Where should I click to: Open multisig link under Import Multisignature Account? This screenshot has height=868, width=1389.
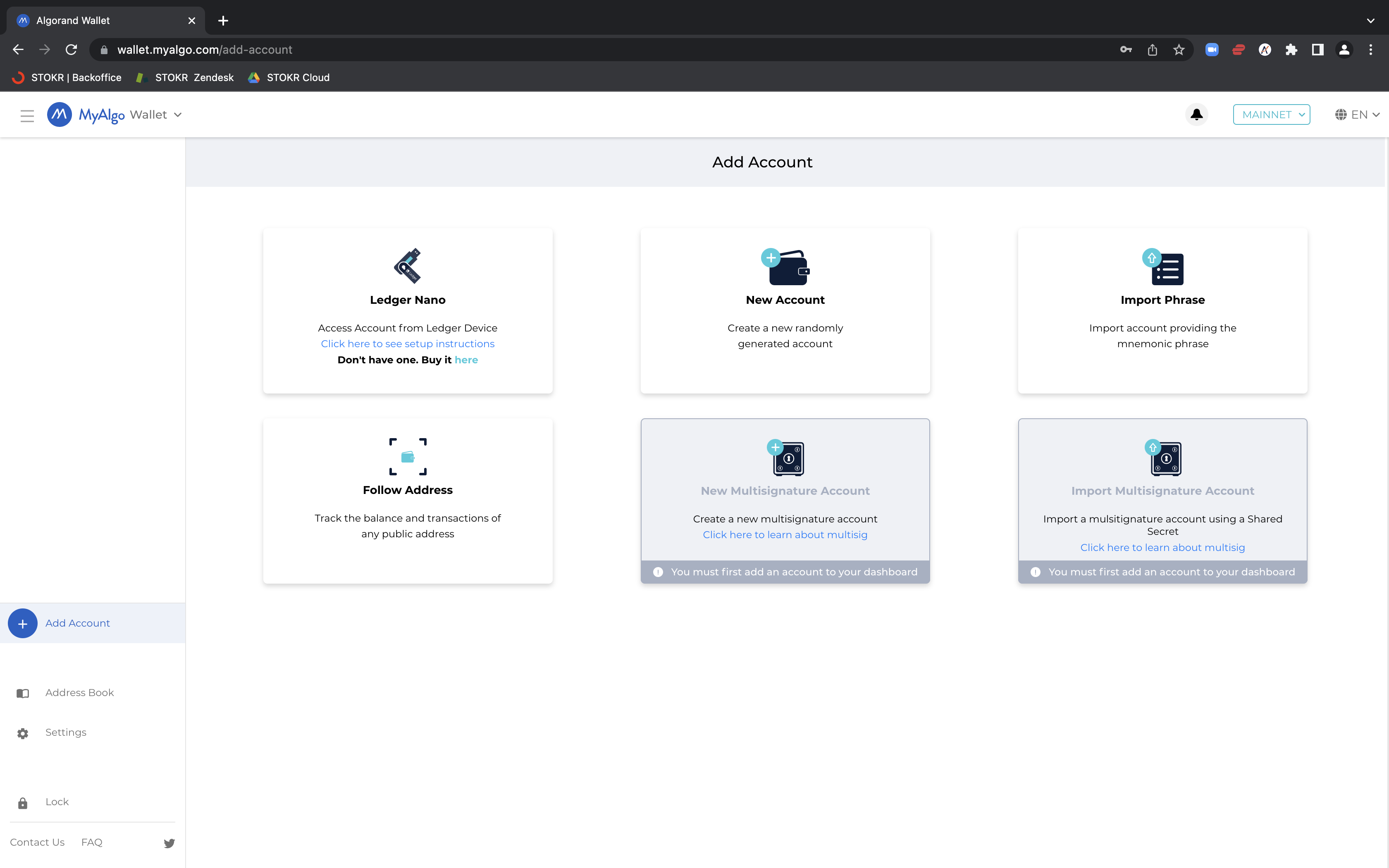coord(1162,548)
